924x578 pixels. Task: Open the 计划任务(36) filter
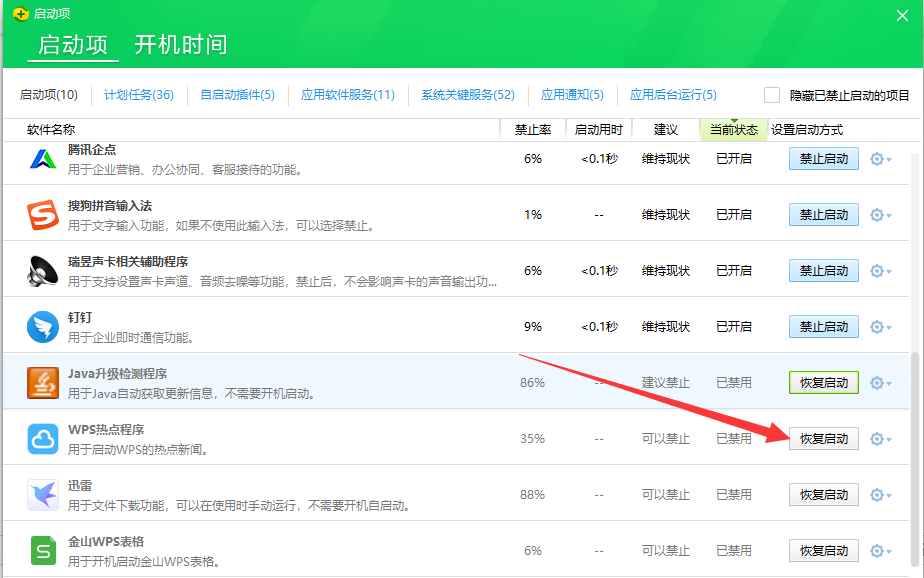pyautogui.click(x=139, y=94)
